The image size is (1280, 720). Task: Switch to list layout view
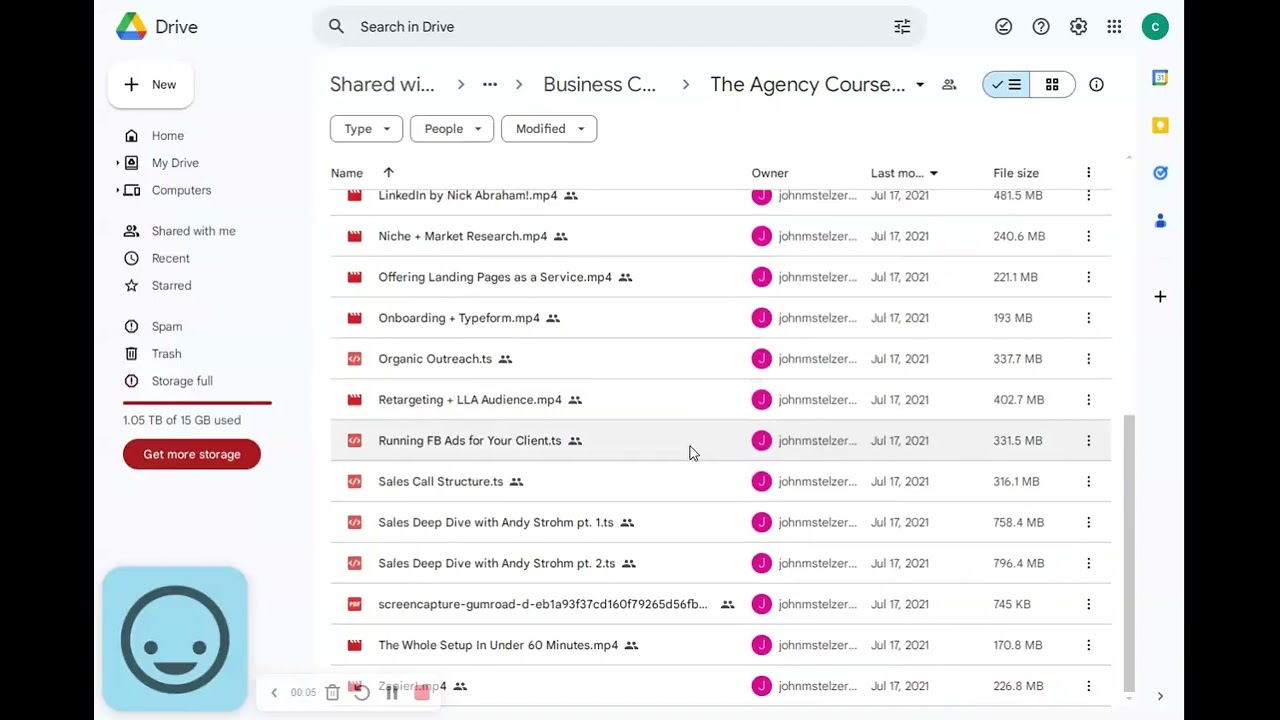point(1006,85)
